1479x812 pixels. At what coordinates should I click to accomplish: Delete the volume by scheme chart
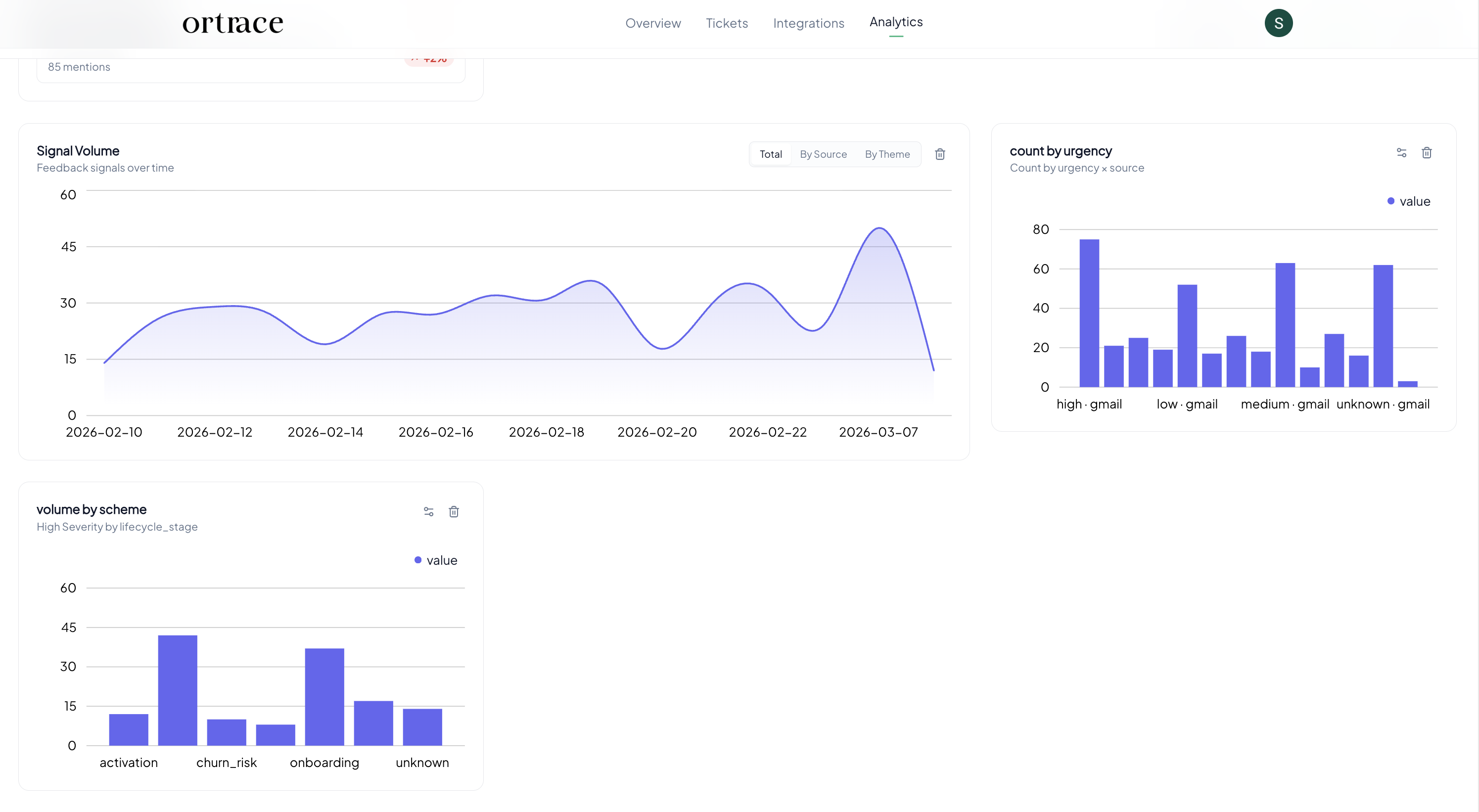pos(454,511)
